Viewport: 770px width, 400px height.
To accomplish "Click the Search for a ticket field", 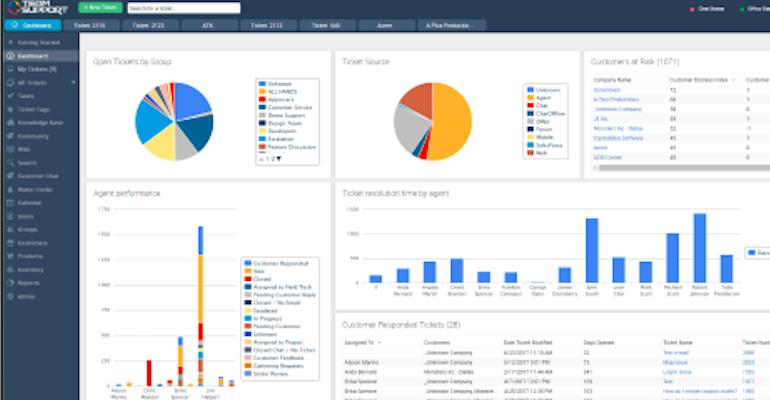I will [184, 8].
